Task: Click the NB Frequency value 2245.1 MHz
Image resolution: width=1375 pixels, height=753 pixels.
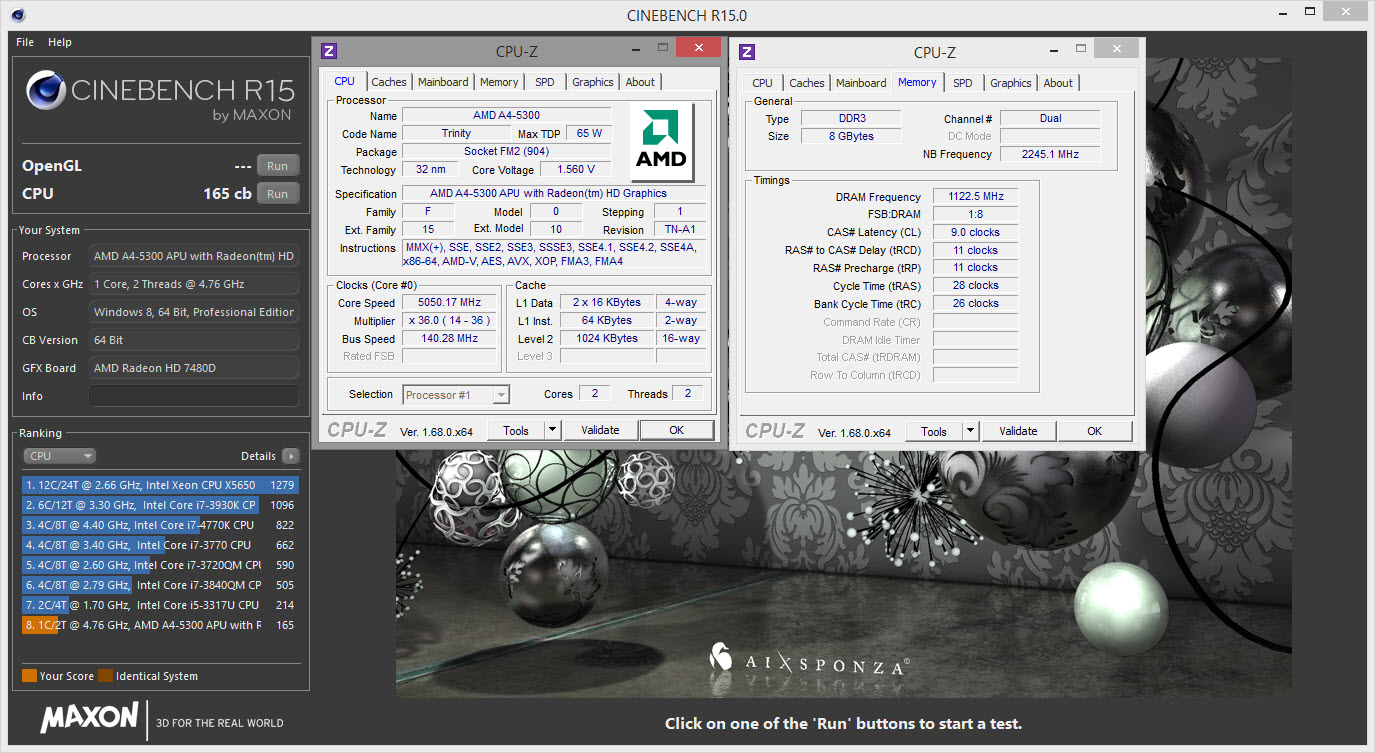Action: coord(1050,154)
